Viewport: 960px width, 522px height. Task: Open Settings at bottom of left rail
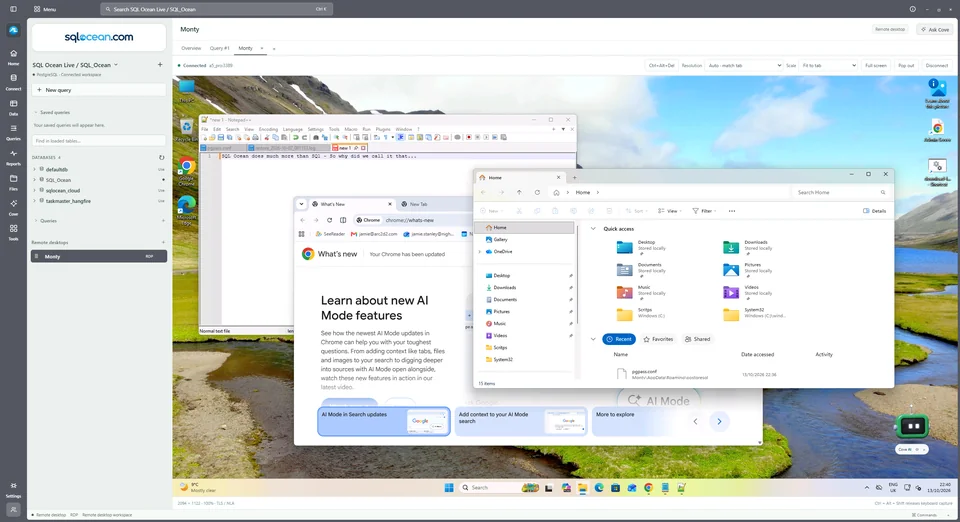click(x=13, y=490)
